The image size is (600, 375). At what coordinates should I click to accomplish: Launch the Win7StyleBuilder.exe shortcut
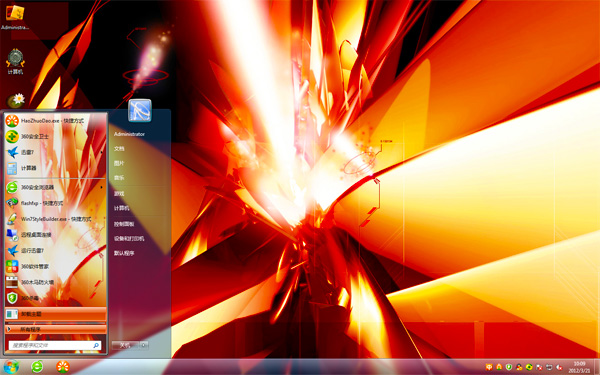(x=55, y=219)
